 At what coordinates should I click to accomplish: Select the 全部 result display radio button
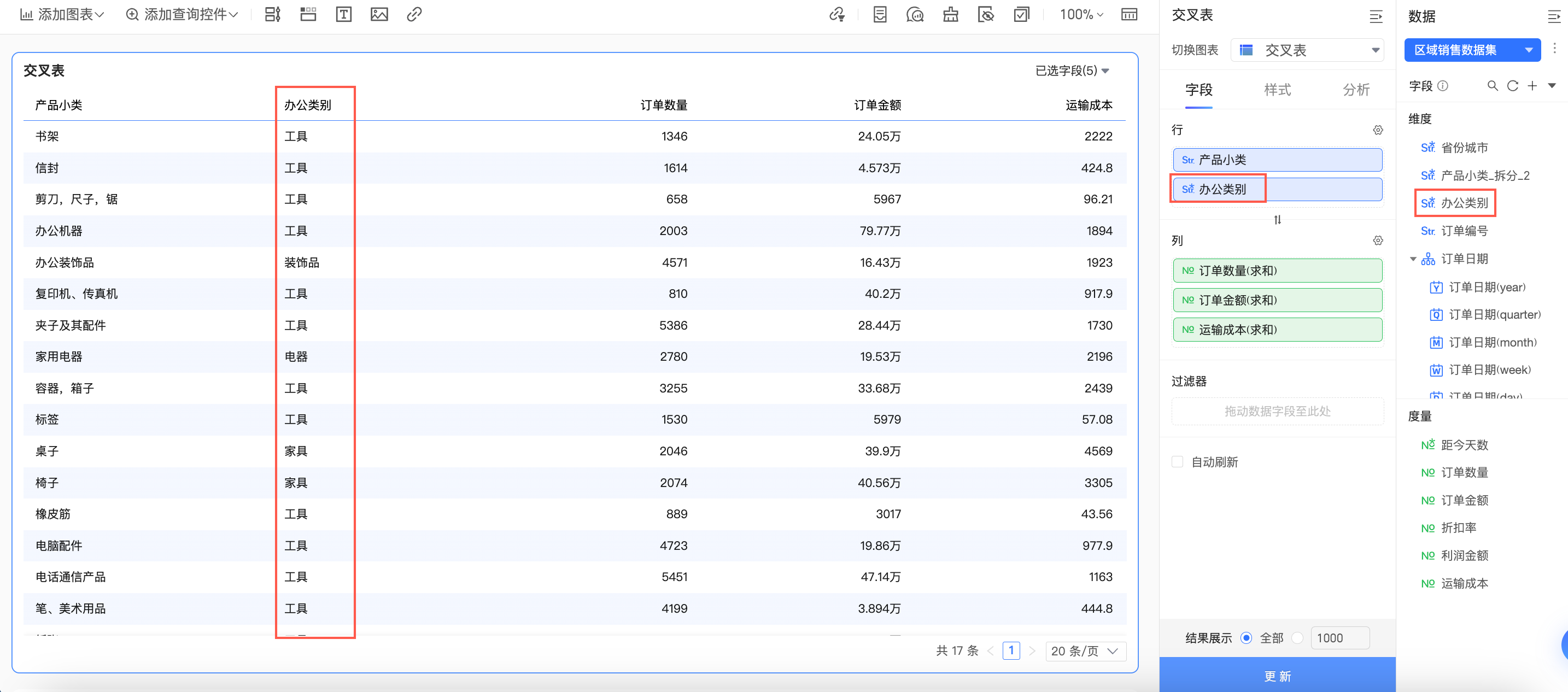[x=1246, y=638]
